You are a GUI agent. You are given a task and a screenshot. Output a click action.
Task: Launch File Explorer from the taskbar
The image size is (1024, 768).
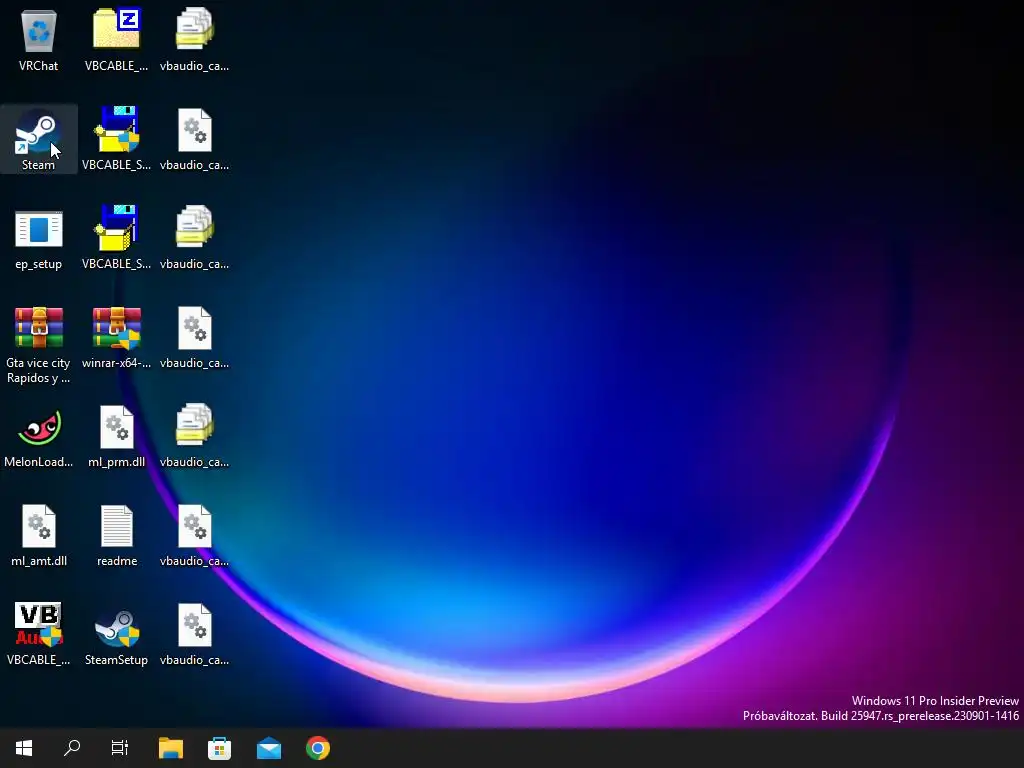click(x=171, y=748)
